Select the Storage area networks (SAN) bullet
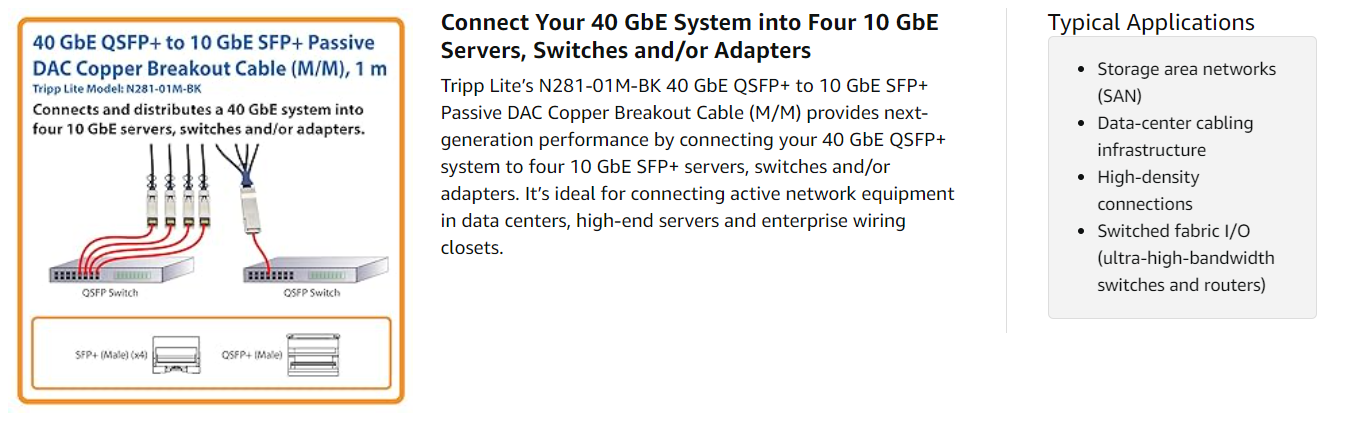The width and height of the screenshot is (1360, 442). tap(1186, 83)
